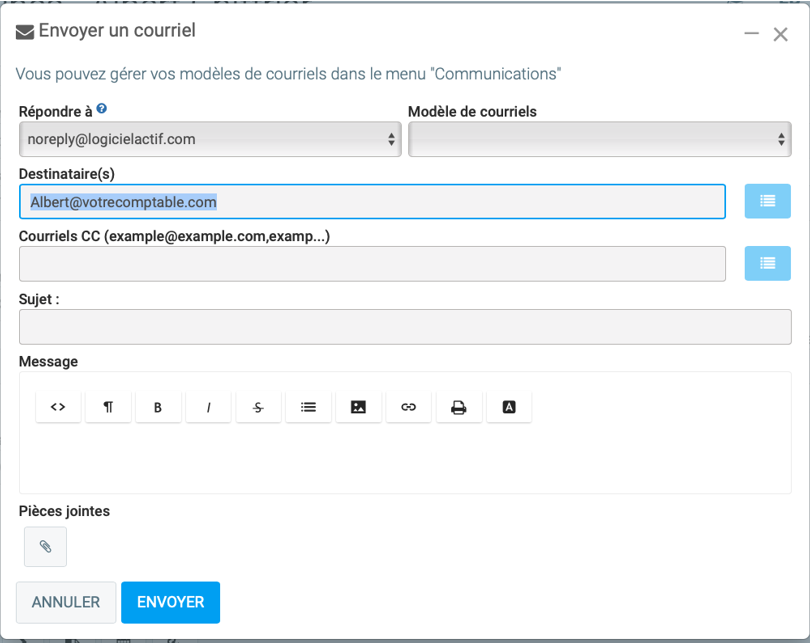The height and width of the screenshot is (643, 810).
Task: Open recipient list beside Destinataire(s) field
Action: (x=767, y=201)
